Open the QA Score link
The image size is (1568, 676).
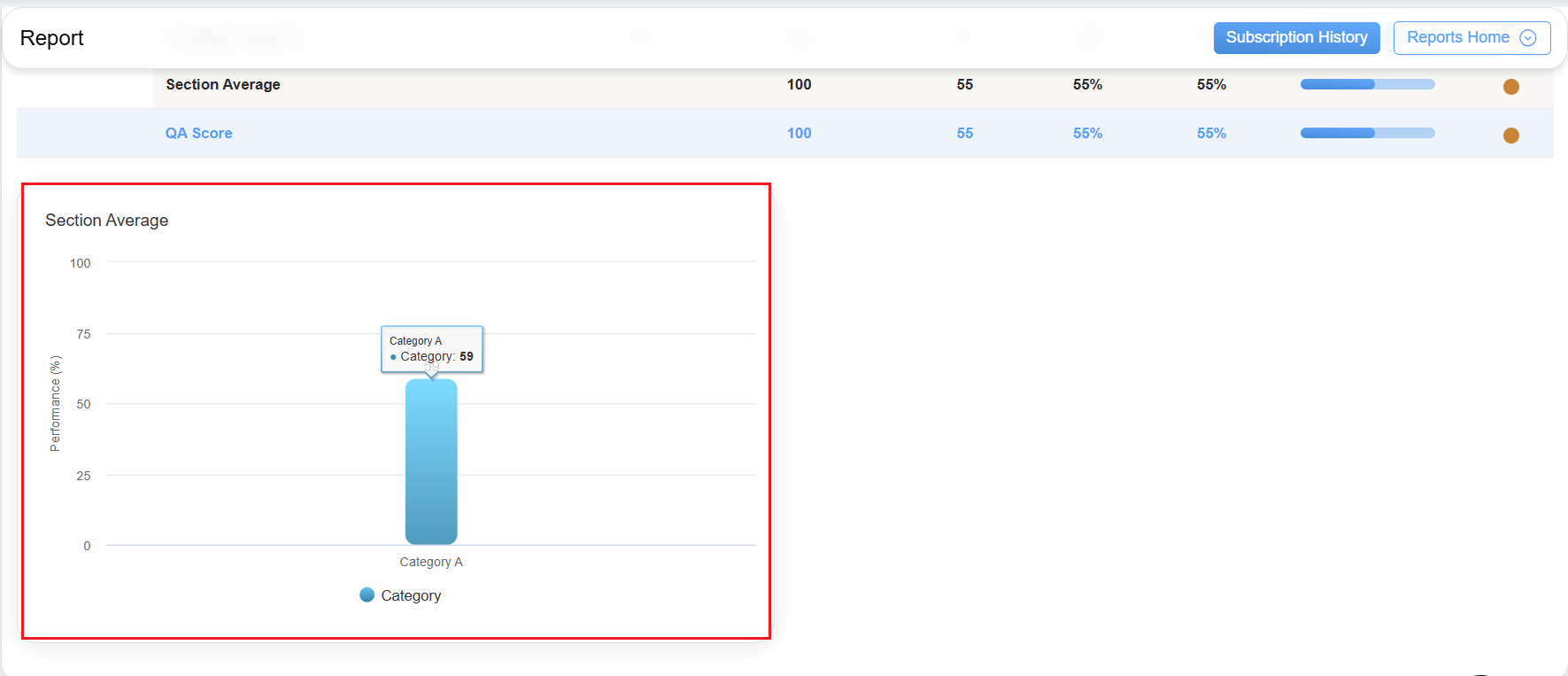[198, 133]
